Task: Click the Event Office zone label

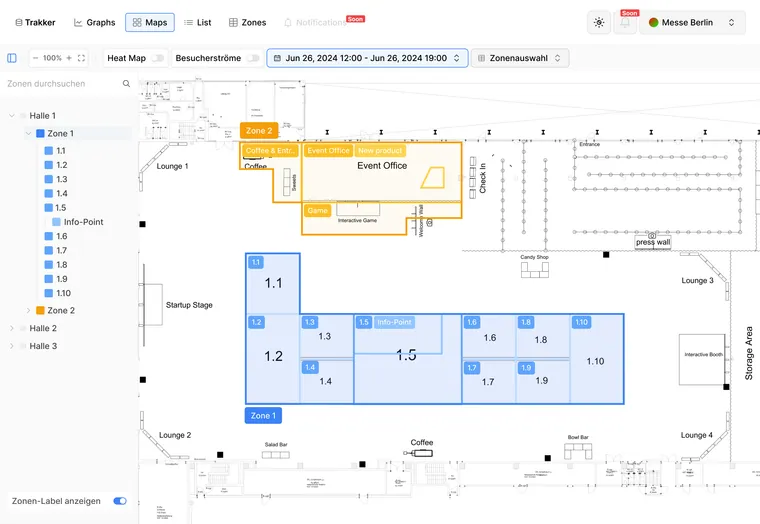Action: [328, 151]
